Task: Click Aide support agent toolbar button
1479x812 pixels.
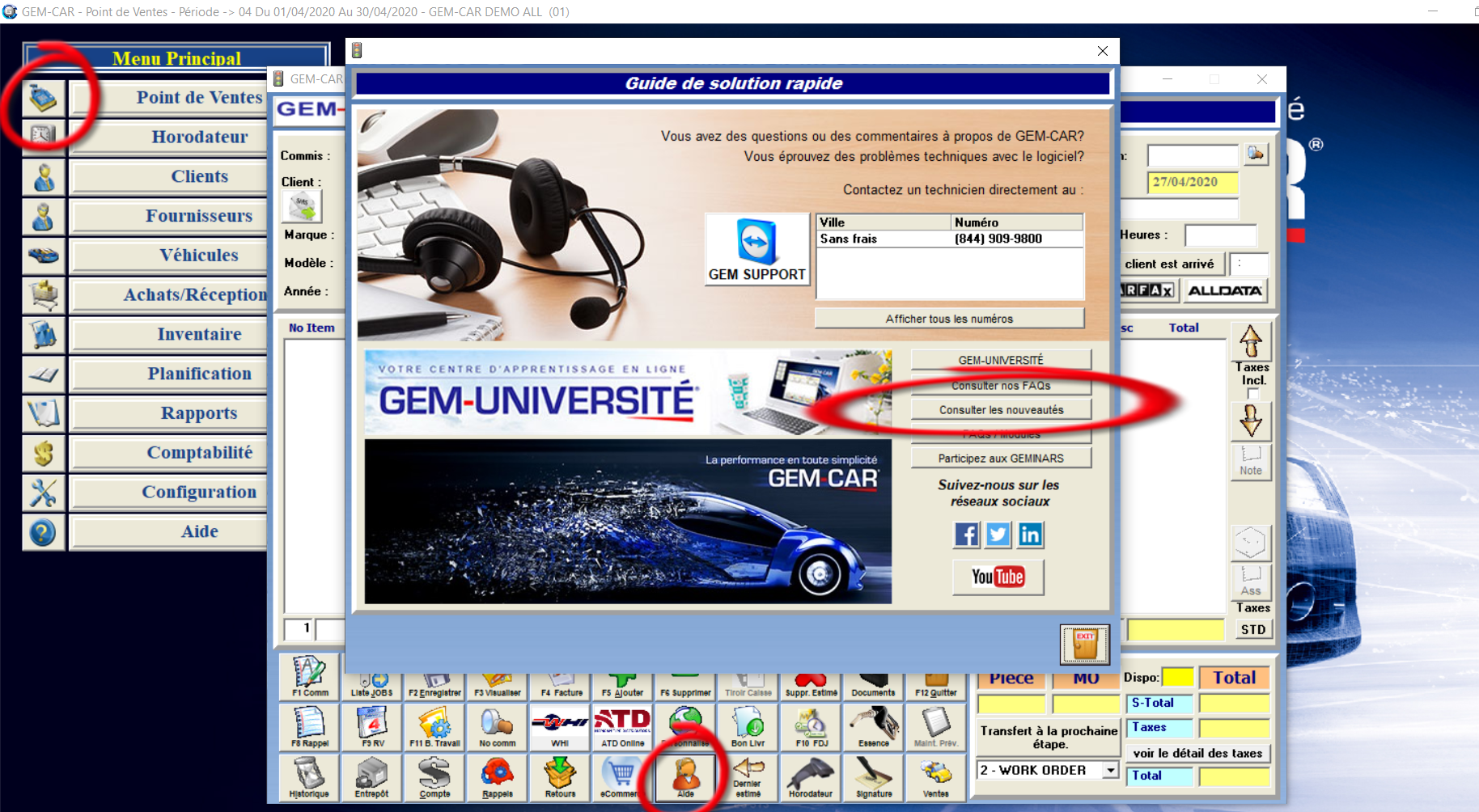Action: click(685, 777)
